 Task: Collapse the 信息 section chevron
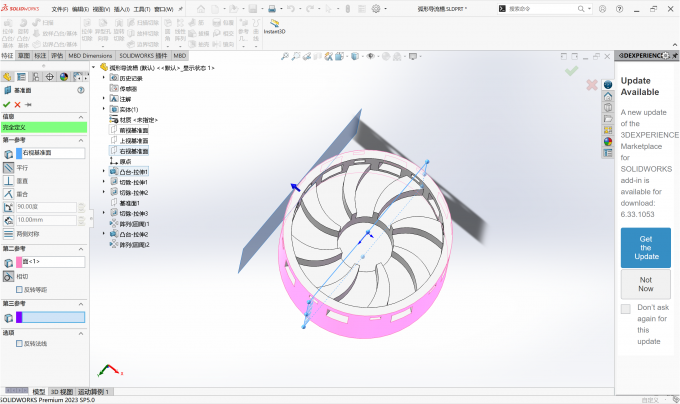click(81, 117)
